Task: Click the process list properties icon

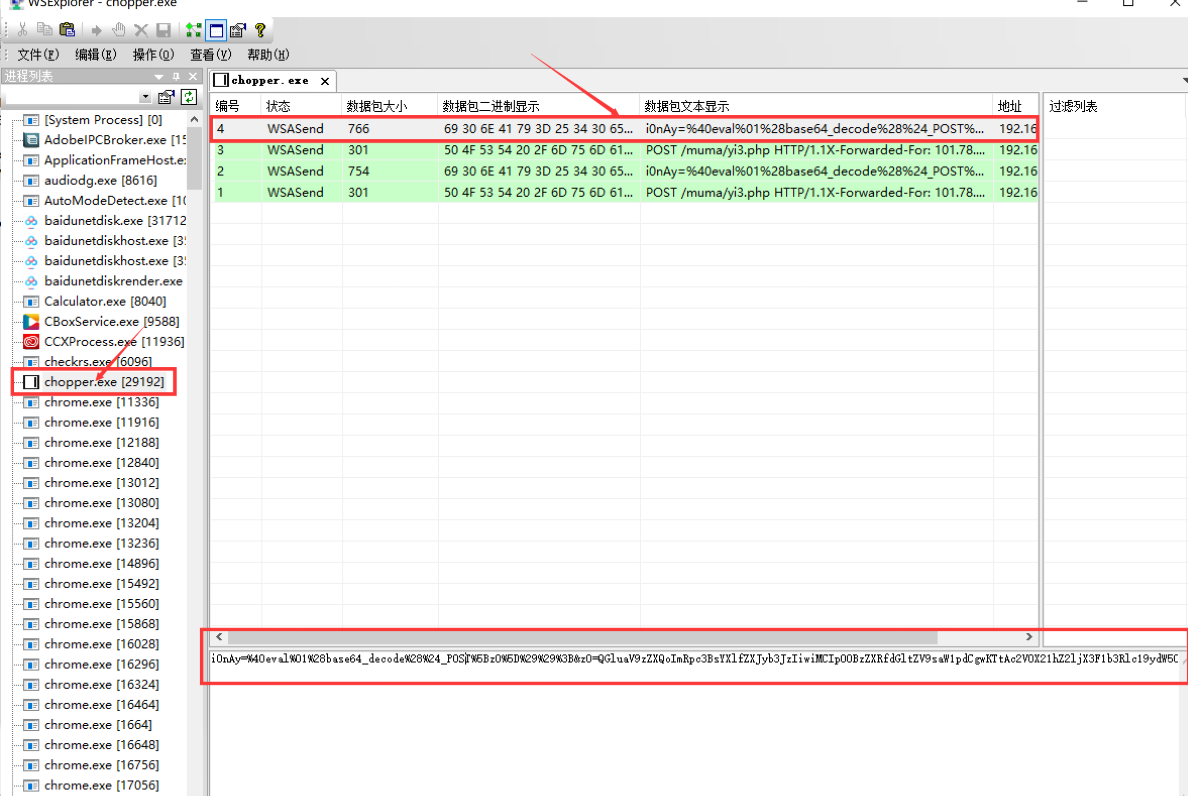Action: click(166, 97)
